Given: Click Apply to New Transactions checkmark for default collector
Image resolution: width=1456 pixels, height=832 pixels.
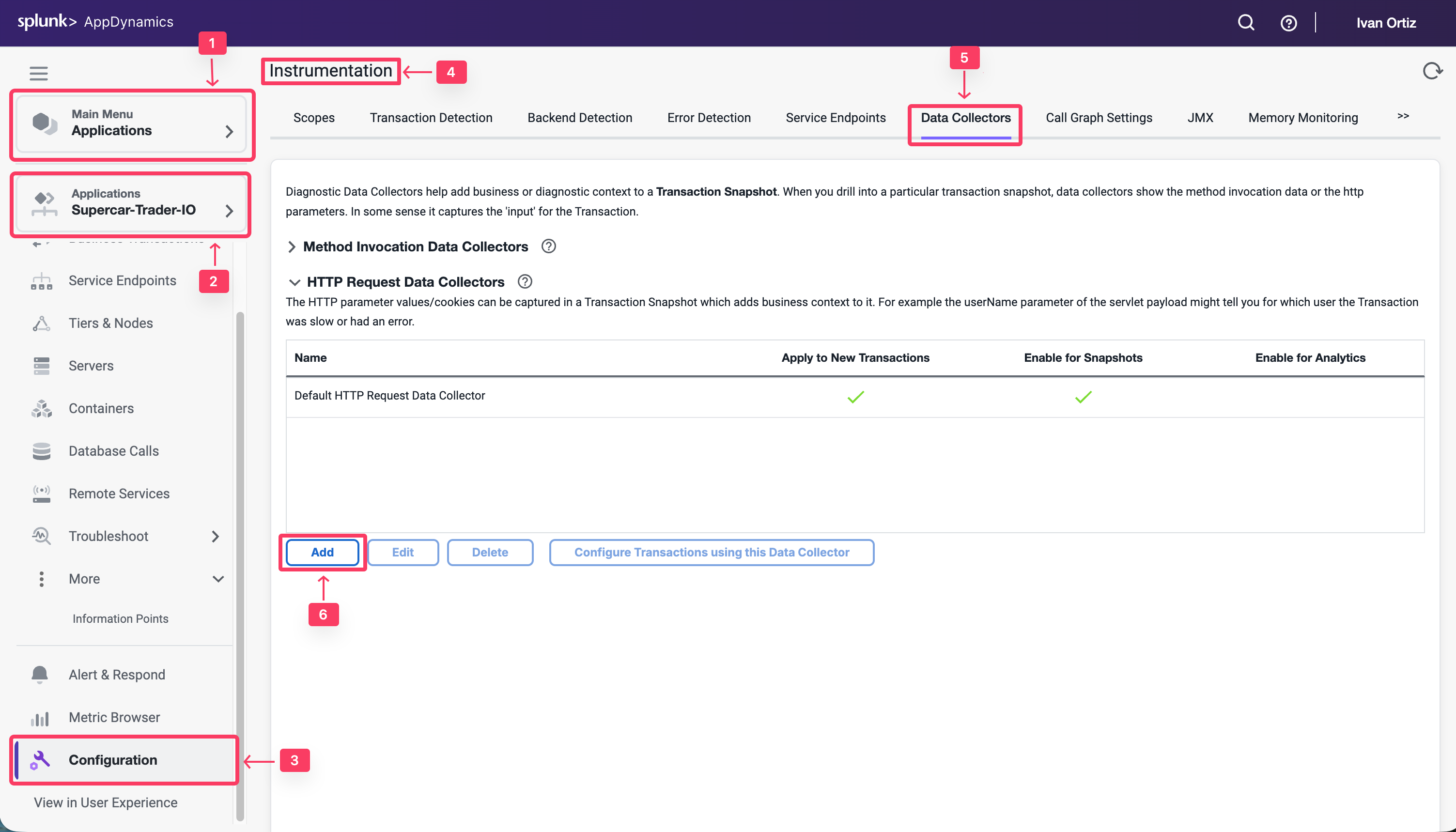Looking at the screenshot, I should click(855, 397).
